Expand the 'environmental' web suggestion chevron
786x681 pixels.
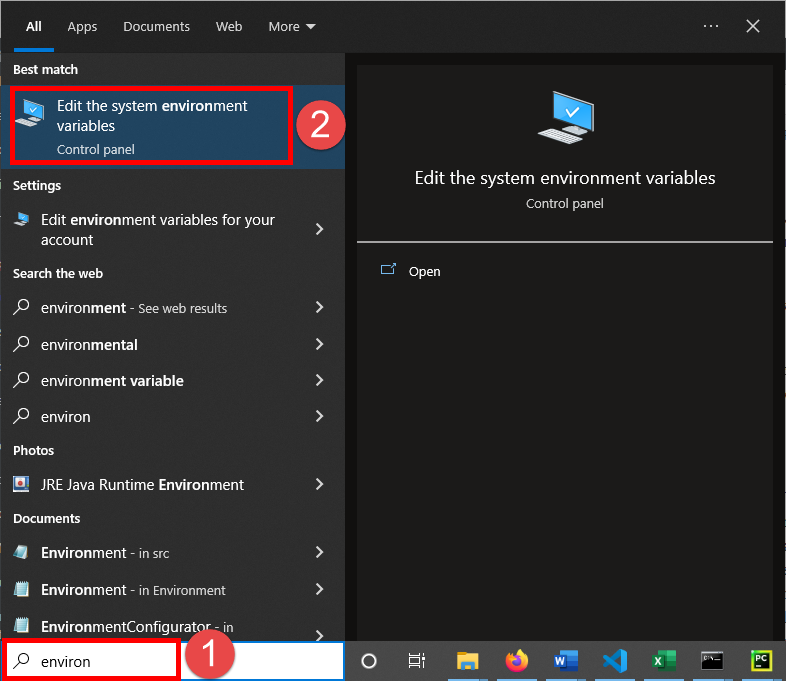point(319,344)
